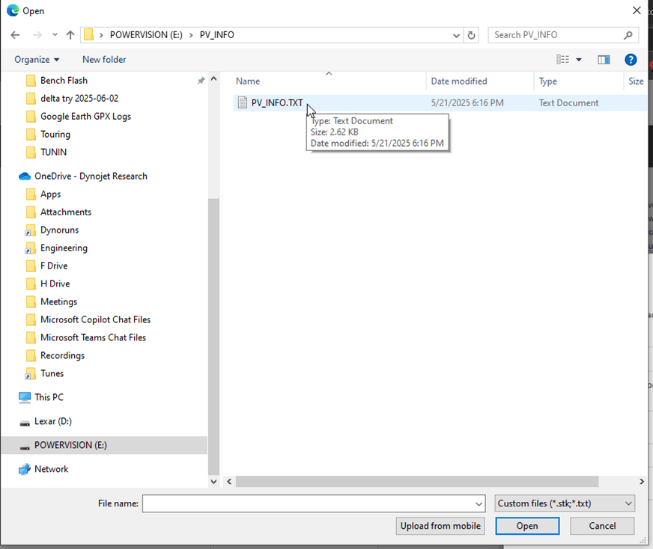This screenshot has width=653, height=549.
Task: Open the H Drive folder
Action: pos(55,284)
